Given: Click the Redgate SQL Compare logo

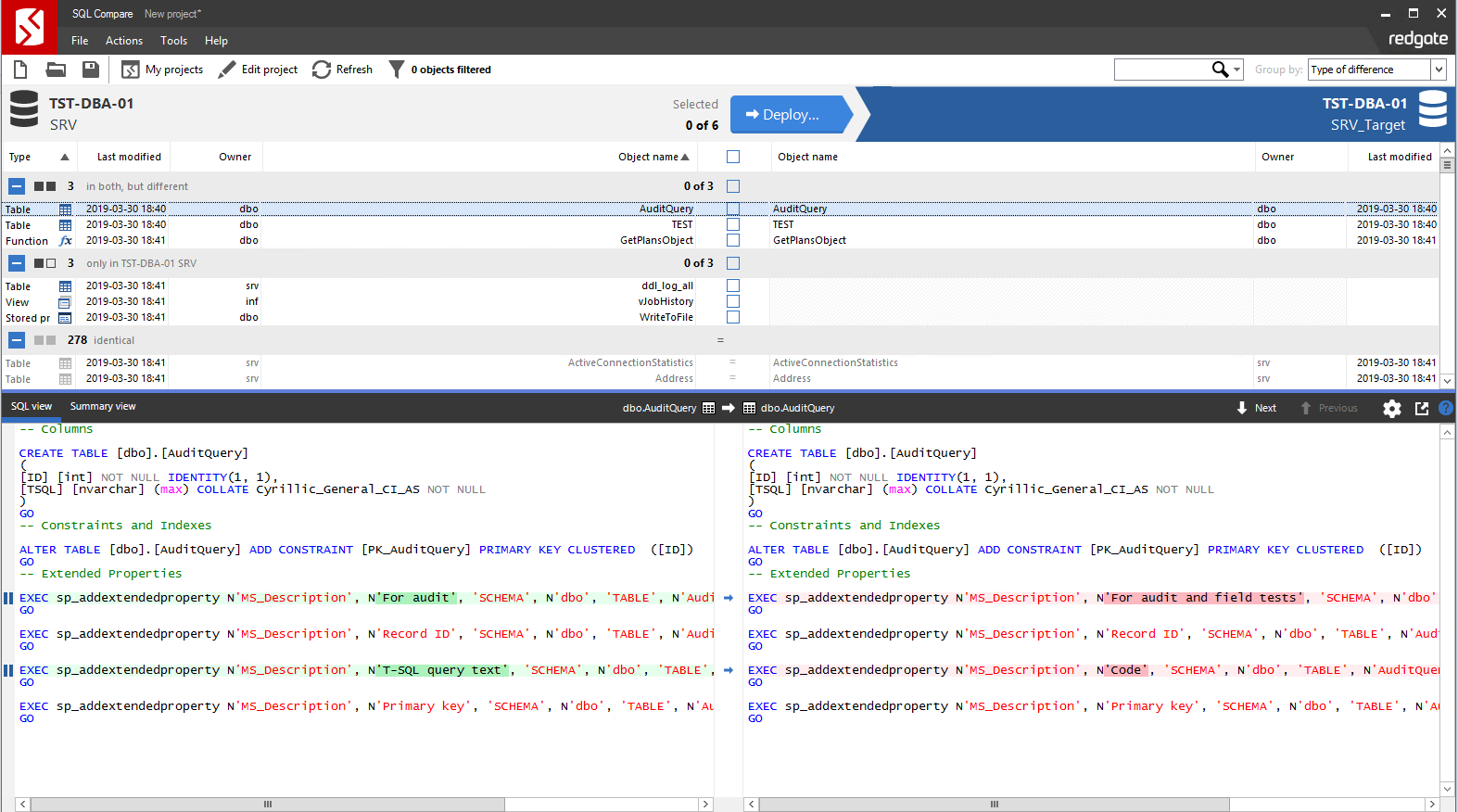Looking at the screenshot, I should (28, 27).
